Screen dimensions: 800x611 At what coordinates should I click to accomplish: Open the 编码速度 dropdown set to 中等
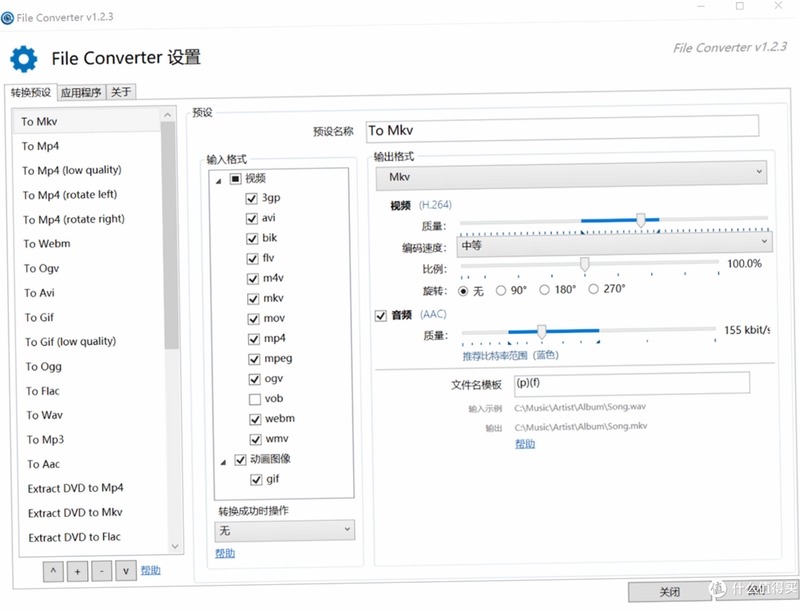tap(614, 244)
